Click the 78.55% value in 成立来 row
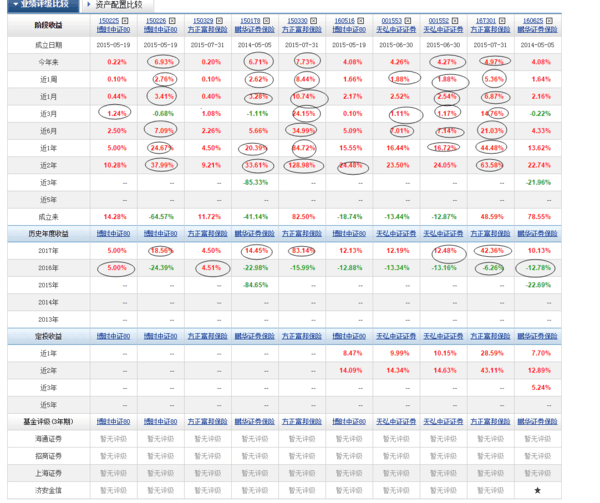 click(539, 217)
